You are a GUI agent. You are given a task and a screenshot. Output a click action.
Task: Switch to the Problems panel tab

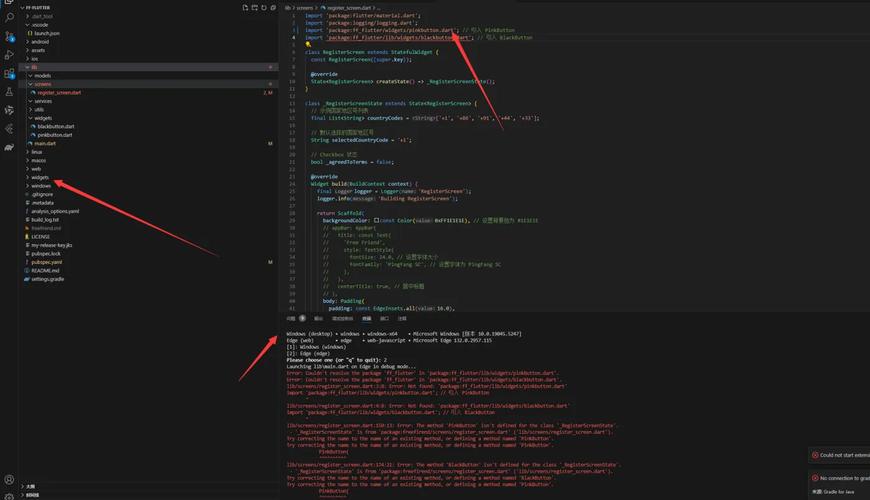(x=291, y=319)
